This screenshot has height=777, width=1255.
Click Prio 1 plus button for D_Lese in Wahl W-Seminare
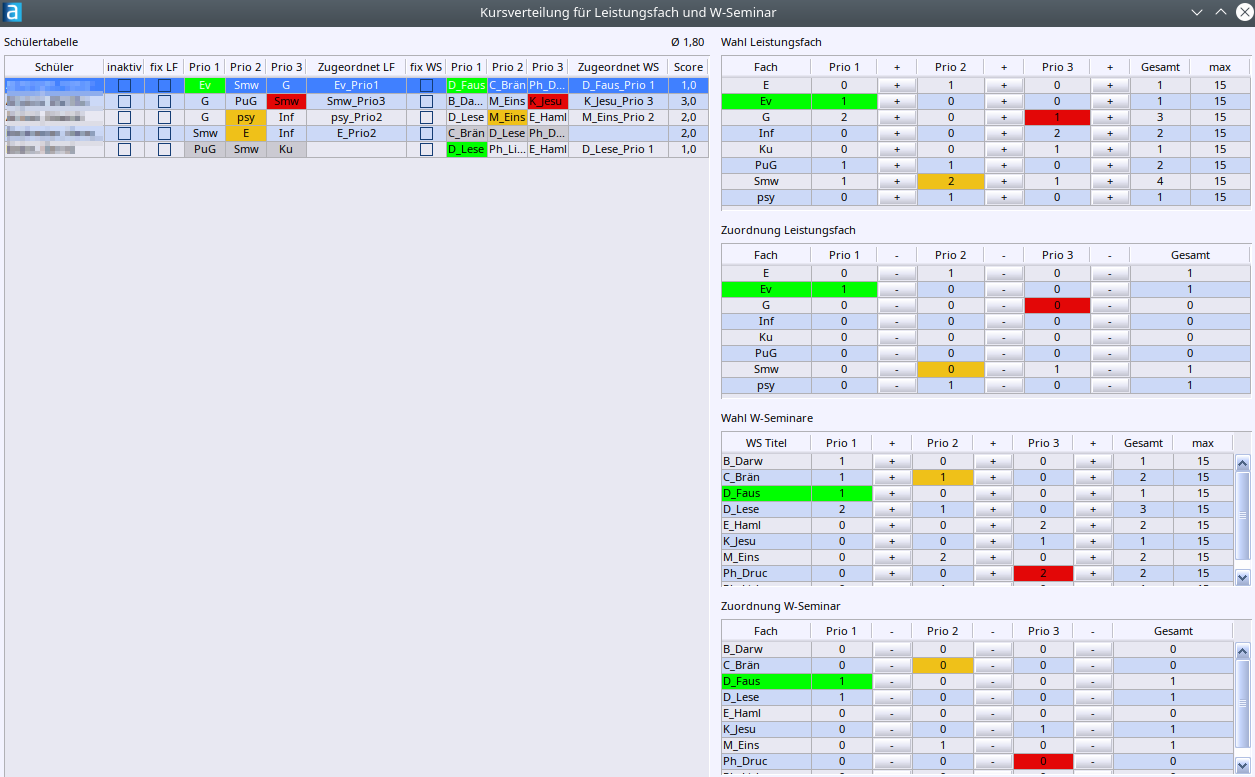click(x=892, y=509)
